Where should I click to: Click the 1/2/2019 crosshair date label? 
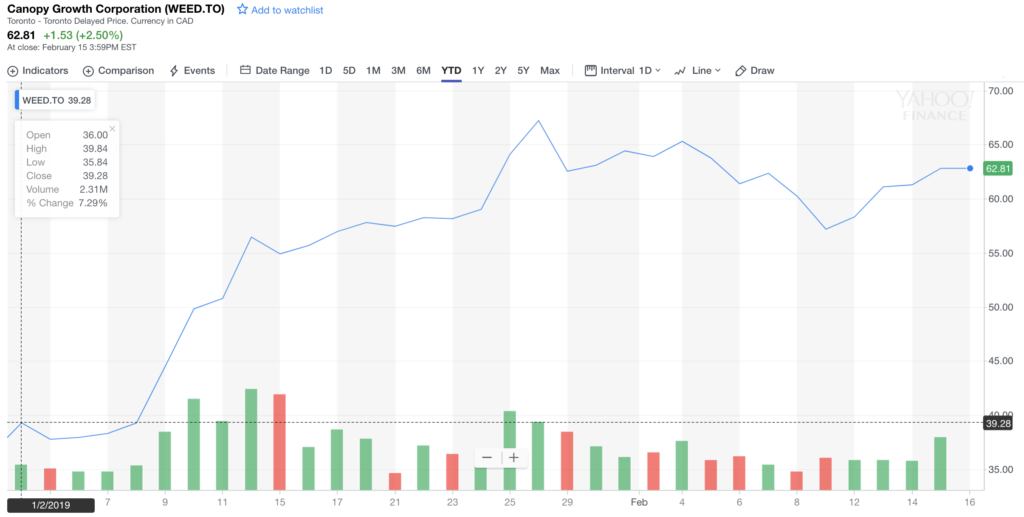(x=51, y=505)
